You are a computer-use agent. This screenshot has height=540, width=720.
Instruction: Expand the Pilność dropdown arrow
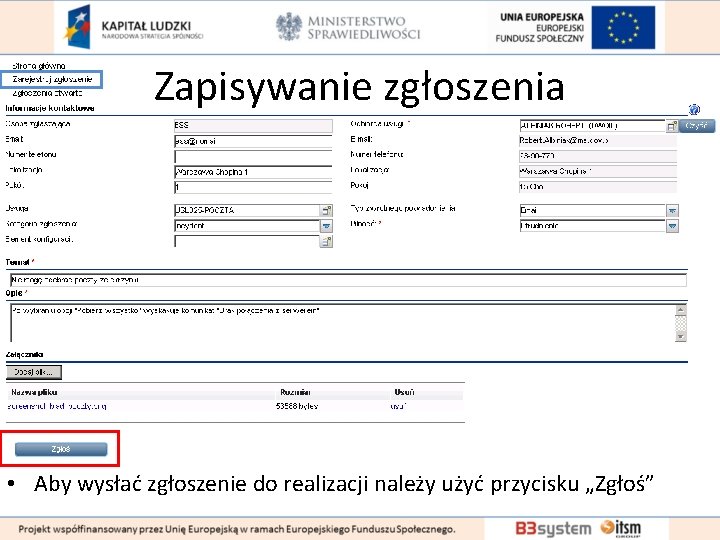[672, 226]
